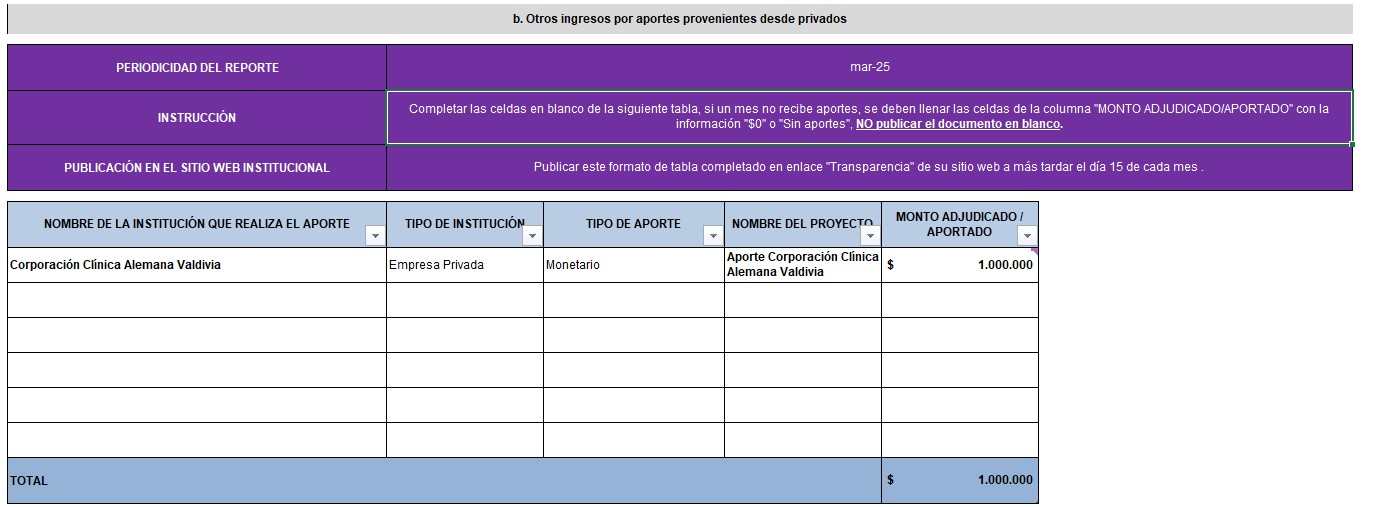1376x507 pixels.
Task: Open filter dropdown for MONTO ADJUDICADO / APORTADO column
Action: click(x=1027, y=236)
